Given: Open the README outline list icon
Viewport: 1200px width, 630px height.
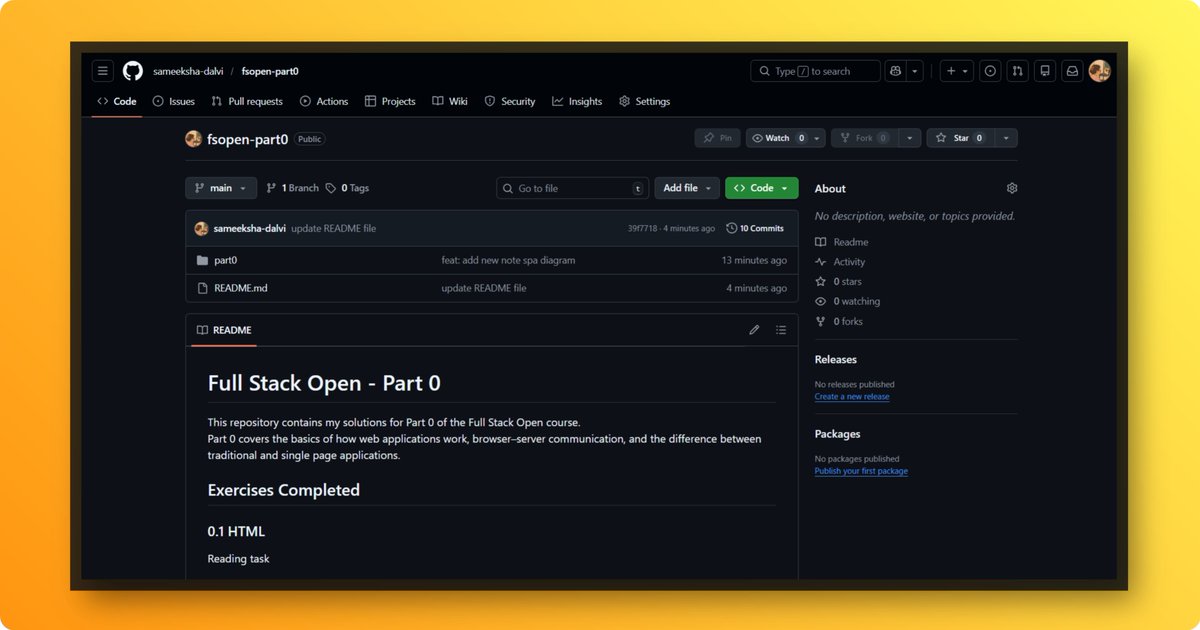Looking at the screenshot, I should (781, 330).
